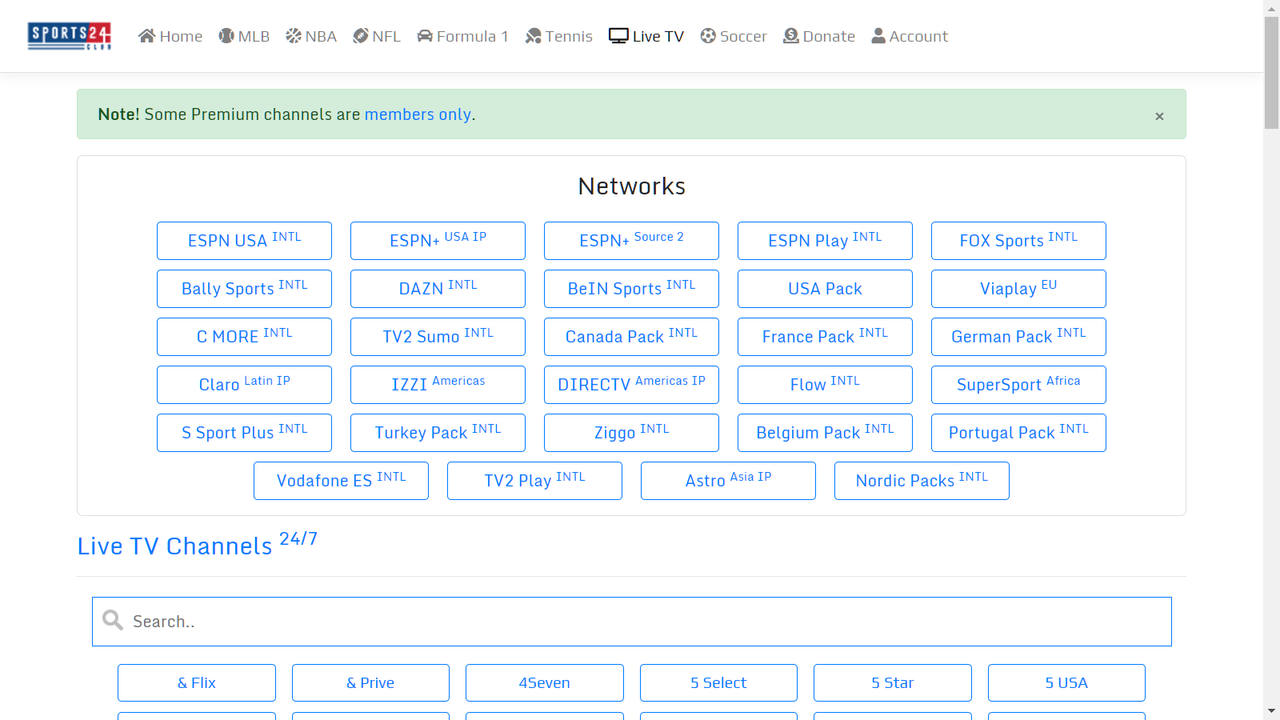Click the Sports24 Club logo
The width and height of the screenshot is (1280, 720).
coord(69,36)
